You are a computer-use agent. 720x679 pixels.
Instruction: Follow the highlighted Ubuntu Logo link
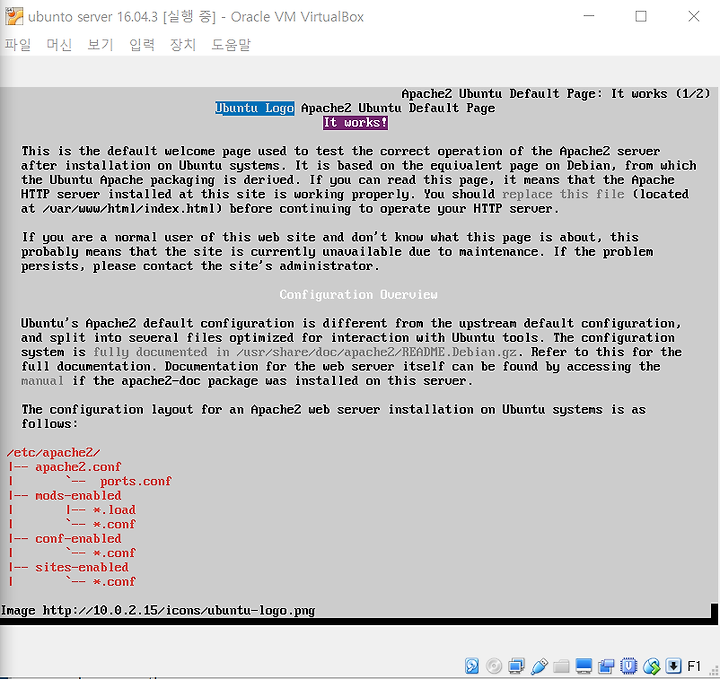click(255, 108)
